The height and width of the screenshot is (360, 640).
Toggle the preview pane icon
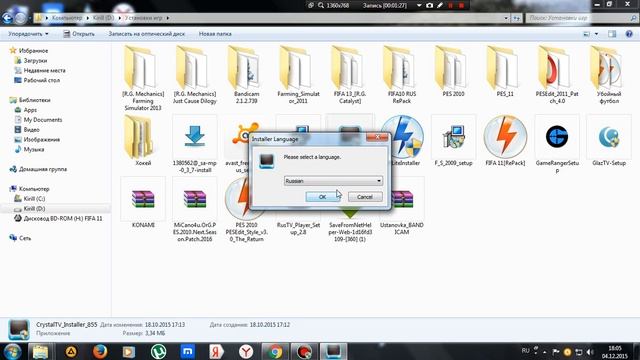(x=612, y=34)
